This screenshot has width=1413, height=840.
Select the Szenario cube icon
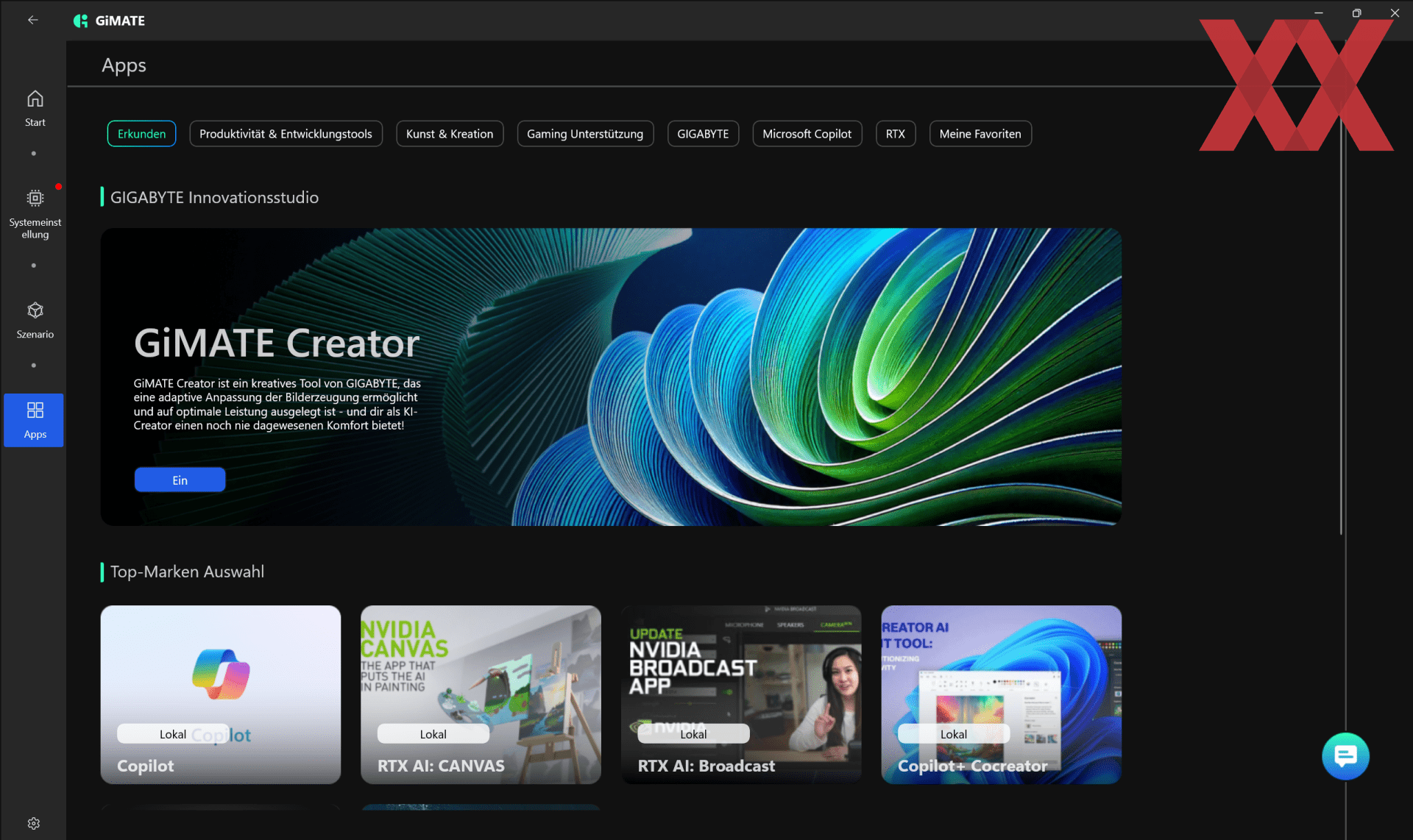coord(35,310)
